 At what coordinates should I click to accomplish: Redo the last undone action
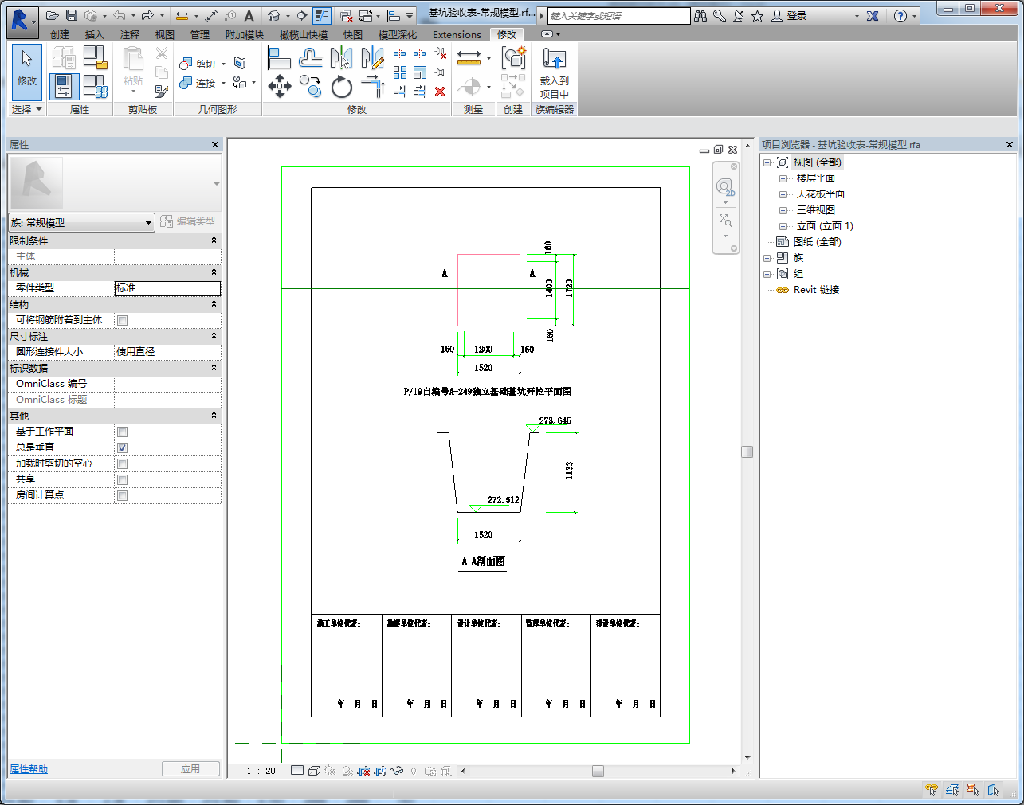[148, 16]
